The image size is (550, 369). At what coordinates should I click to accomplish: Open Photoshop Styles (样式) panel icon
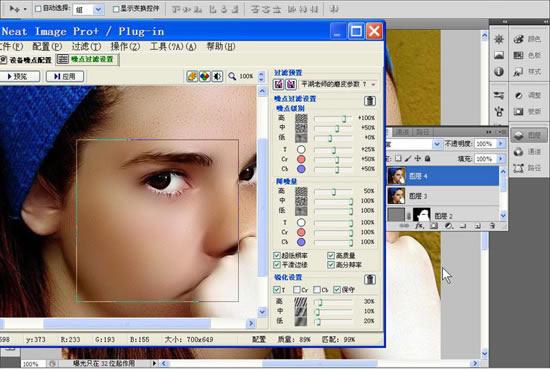tap(519, 72)
